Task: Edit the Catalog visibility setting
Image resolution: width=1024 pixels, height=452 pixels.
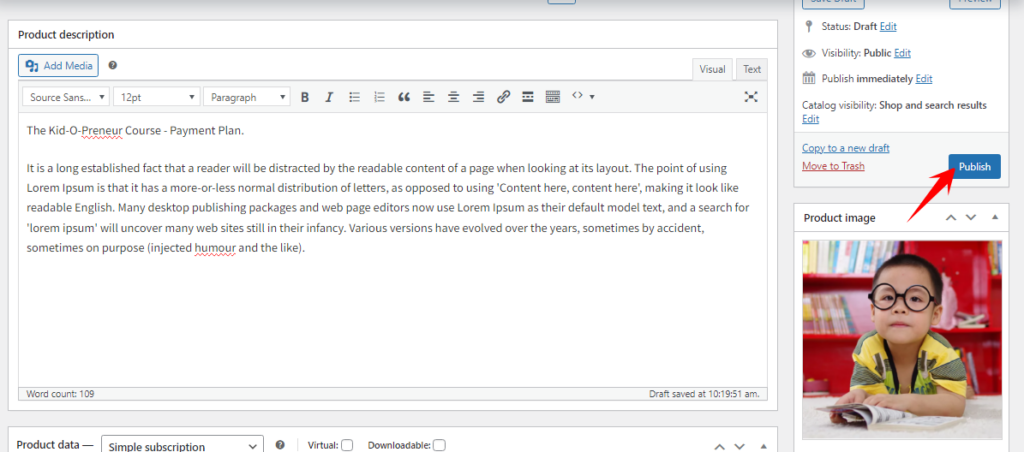Action: click(810, 120)
